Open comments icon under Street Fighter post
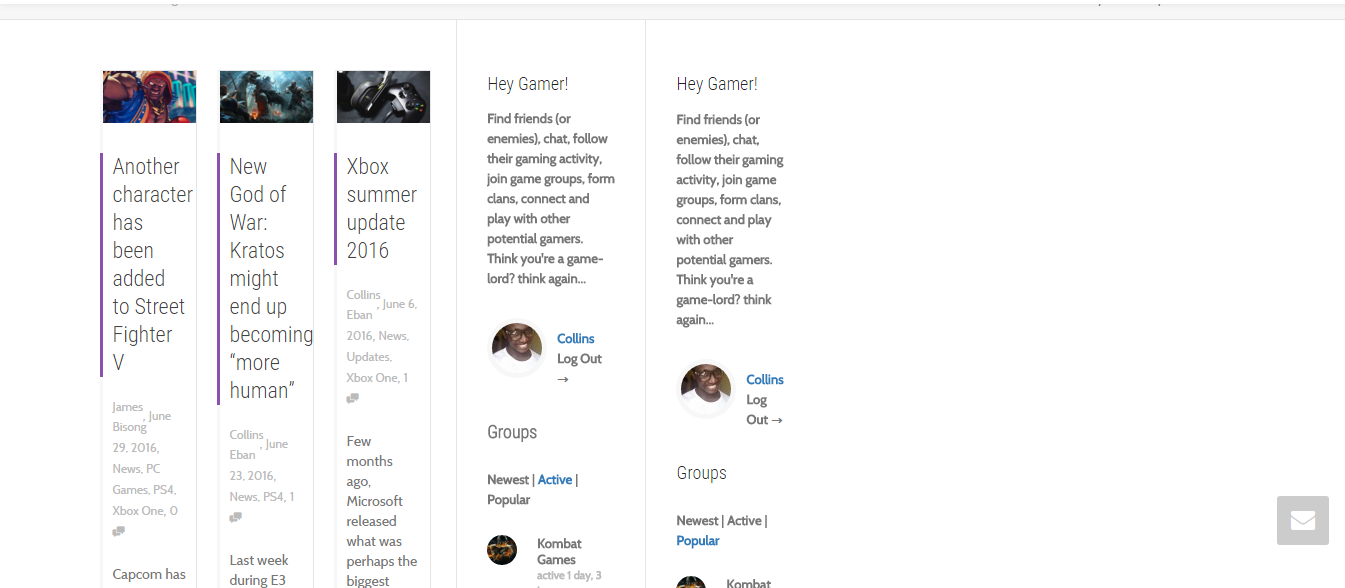 (x=118, y=532)
